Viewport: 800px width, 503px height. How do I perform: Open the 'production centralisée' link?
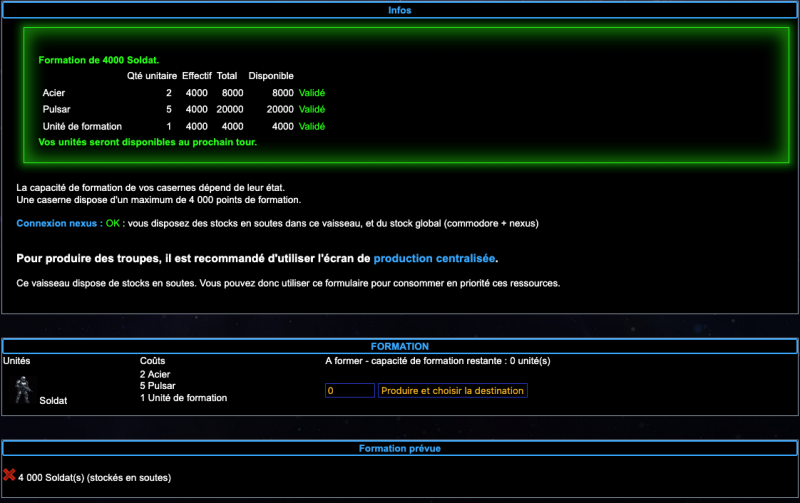tap(434, 258)
